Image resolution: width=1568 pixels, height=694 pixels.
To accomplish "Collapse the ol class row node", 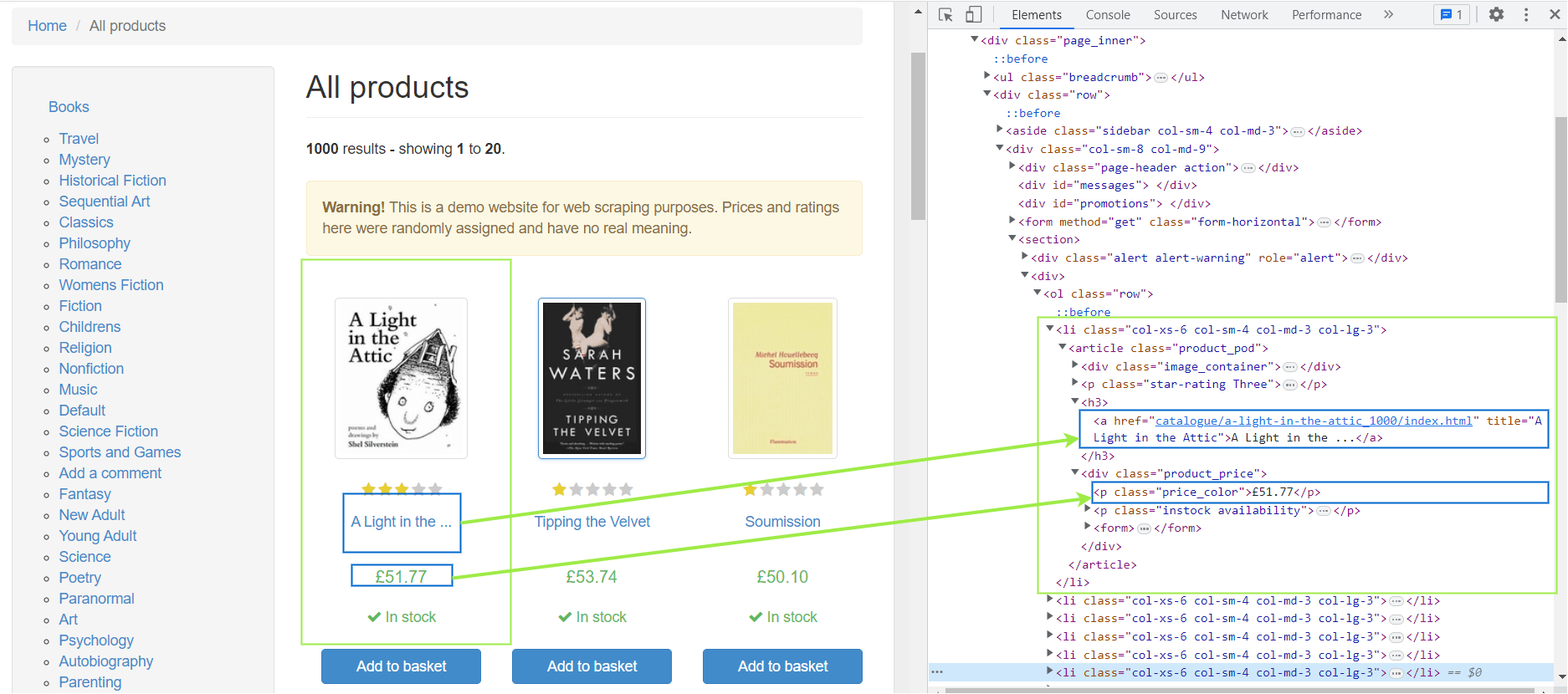I will [x=1037, y=293].
